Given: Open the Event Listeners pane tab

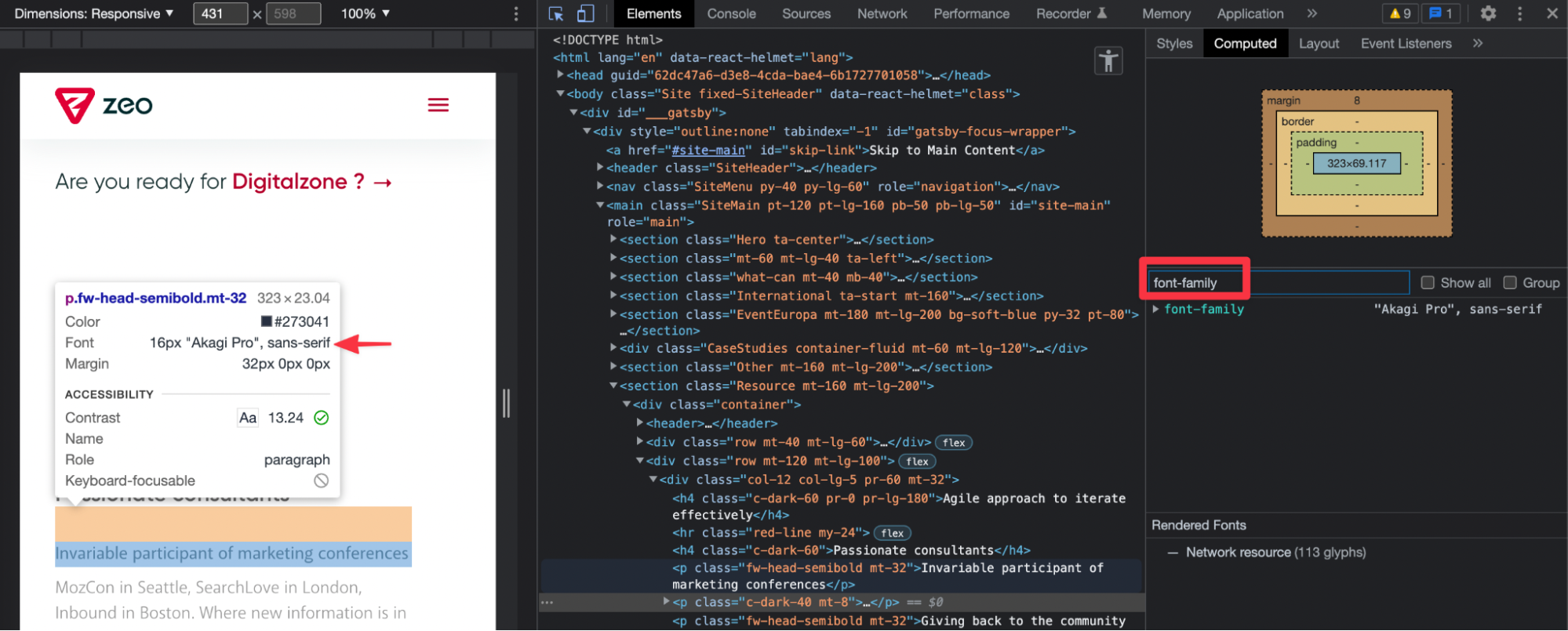Looking at the screenshot, I should (1406, 43).
